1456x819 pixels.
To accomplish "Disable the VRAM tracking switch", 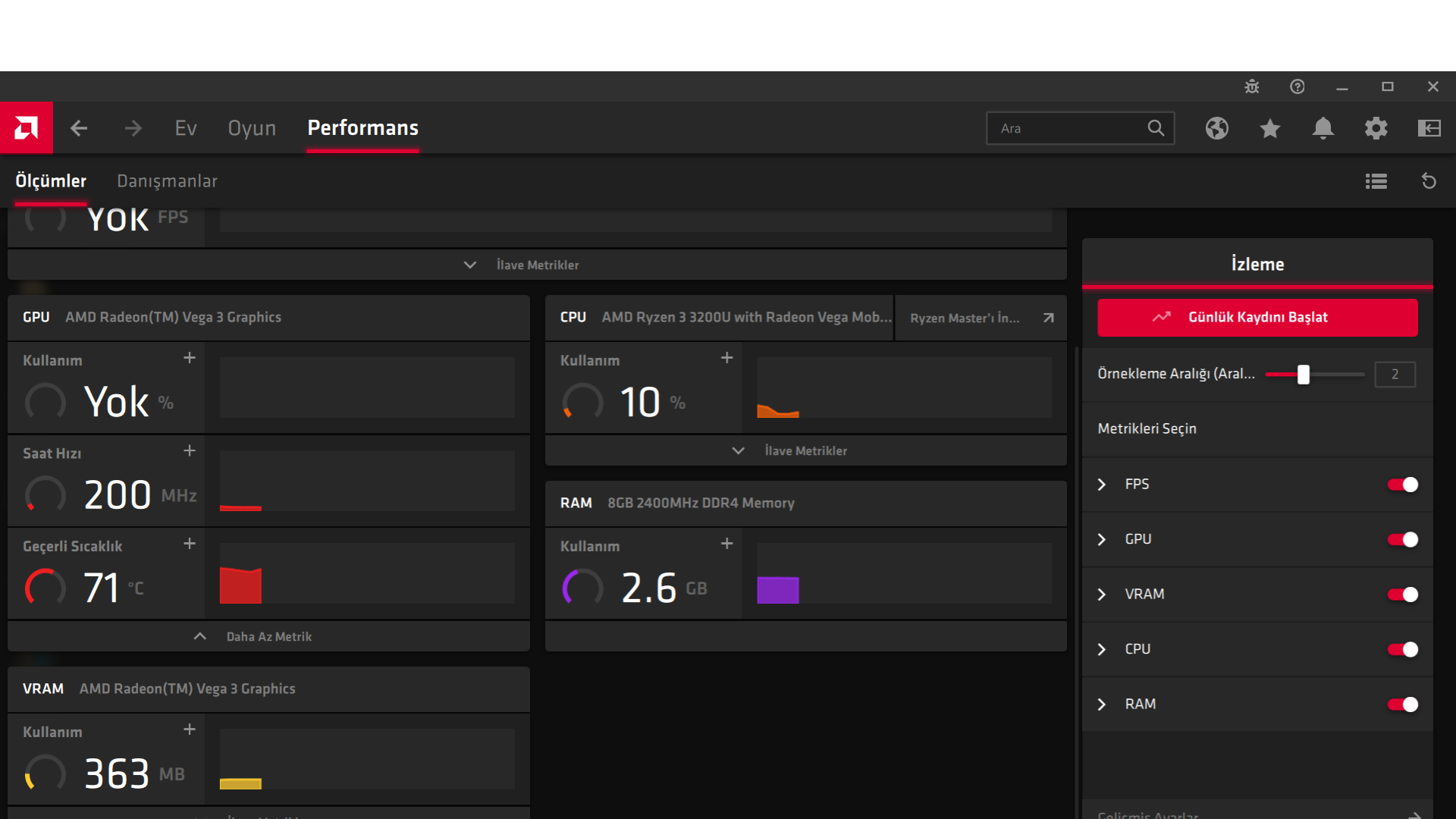I will [x=1402, y=595].
